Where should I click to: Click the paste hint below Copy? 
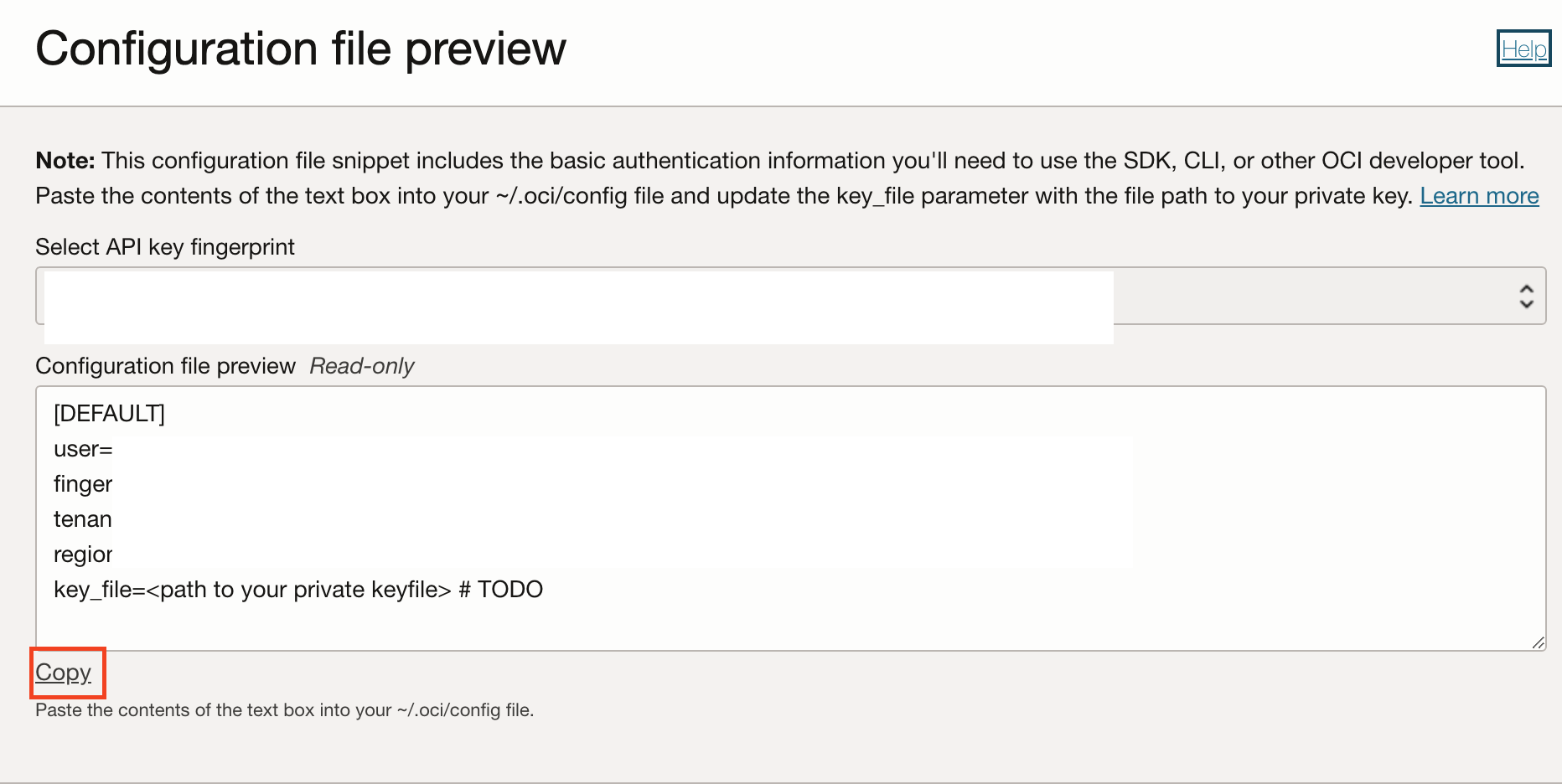[284, 710]
